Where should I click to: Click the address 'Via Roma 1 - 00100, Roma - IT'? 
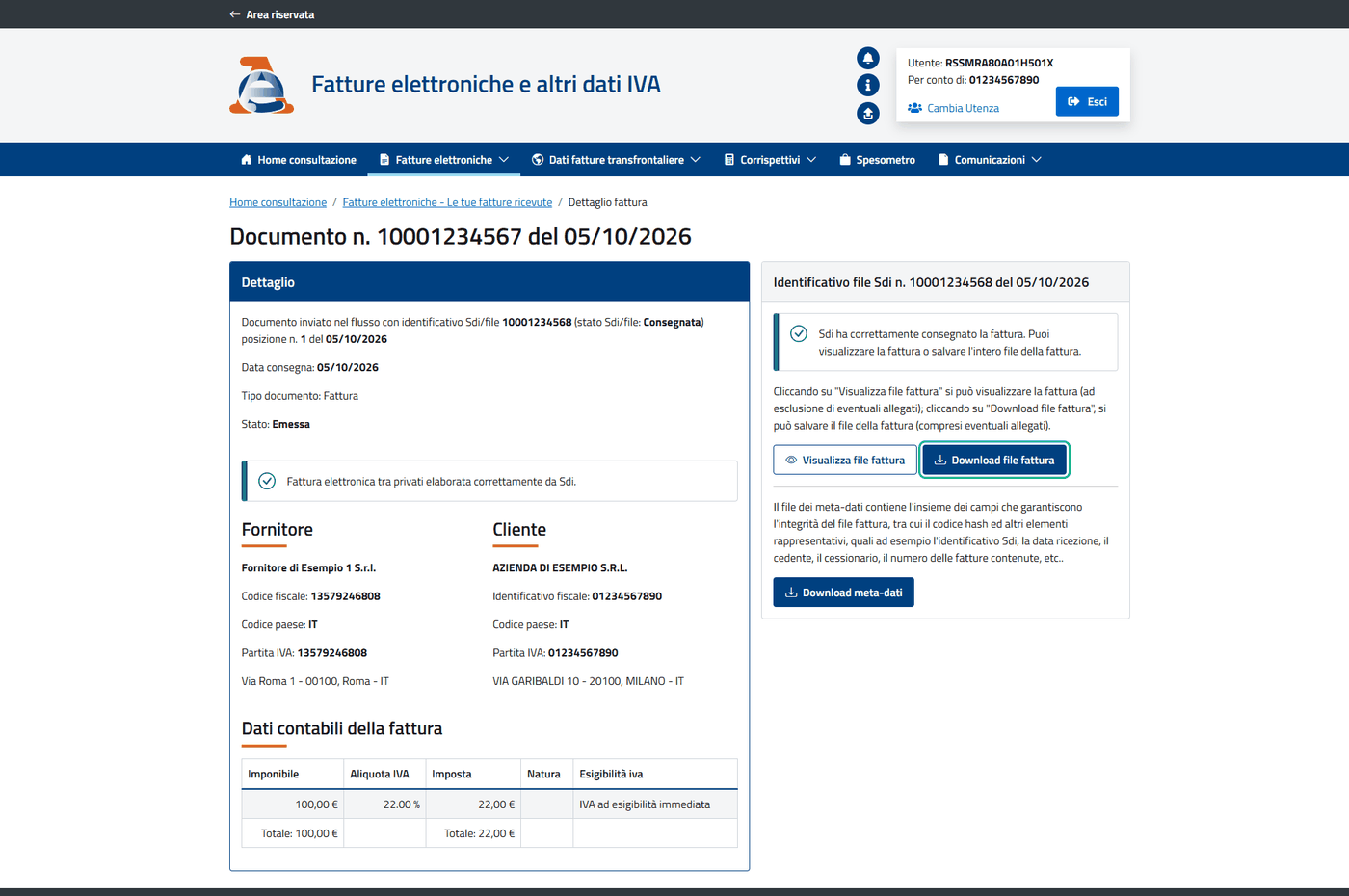tap(315, 681)
